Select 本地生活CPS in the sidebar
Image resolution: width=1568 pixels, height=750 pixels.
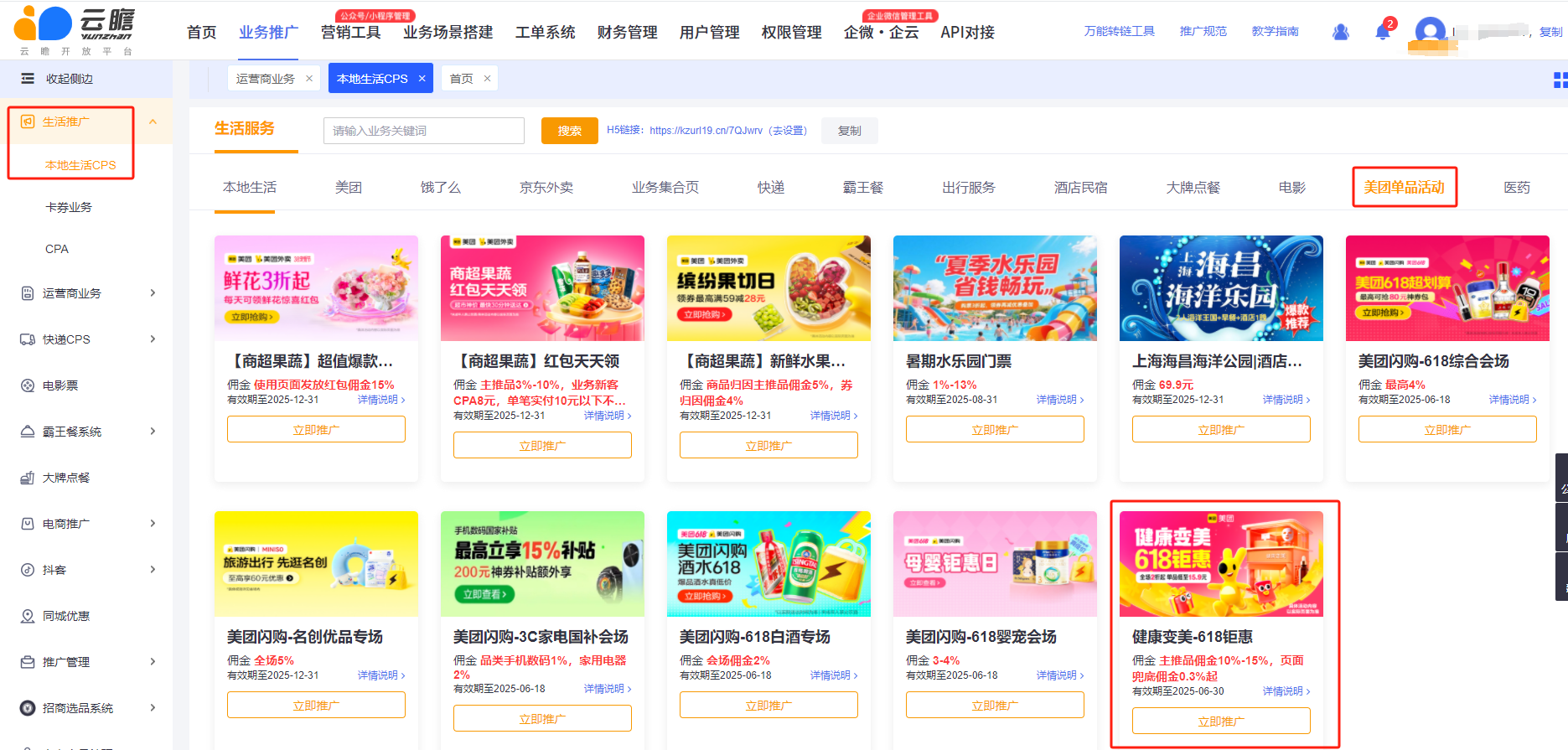point(80,165)
